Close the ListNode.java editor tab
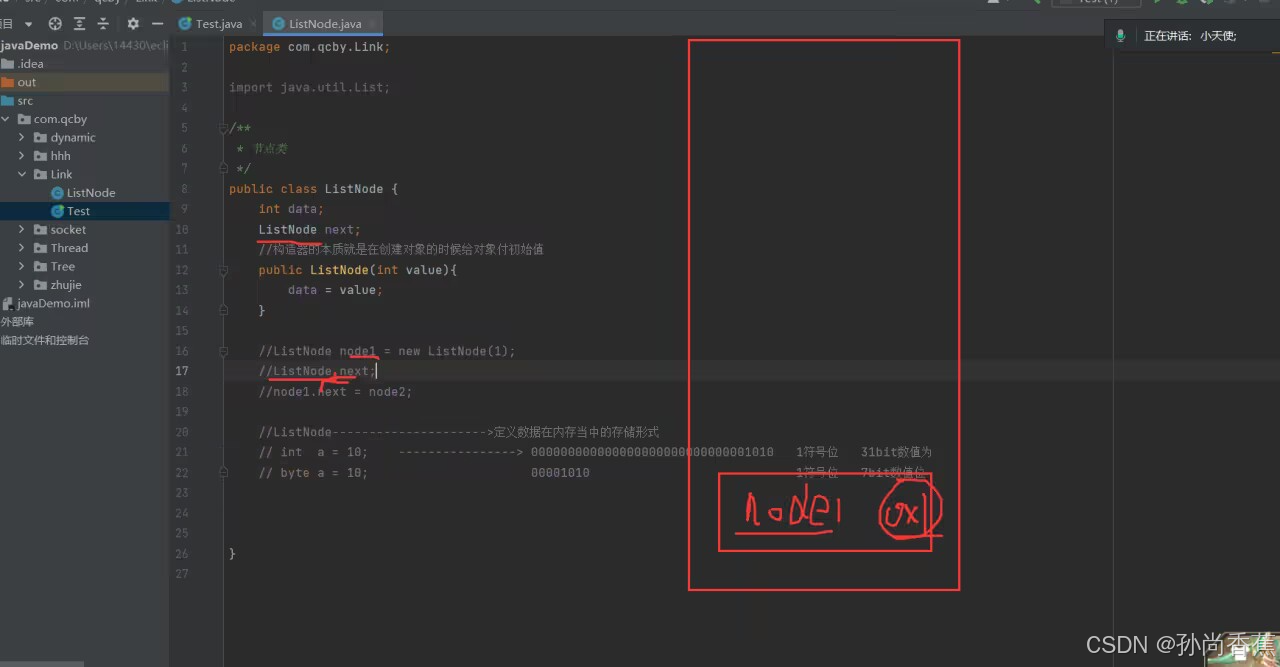 click(x=370, y=23)
